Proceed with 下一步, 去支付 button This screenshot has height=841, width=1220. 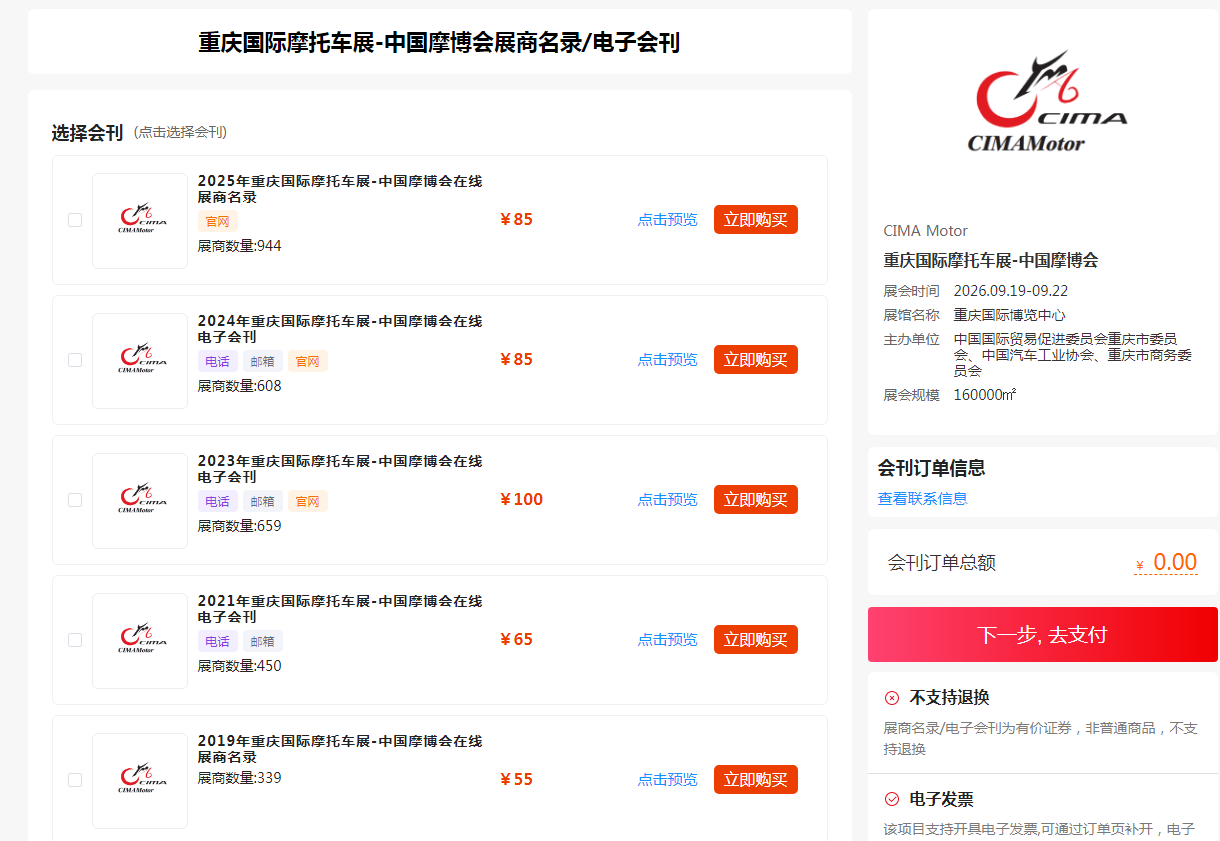(x=1042, y=635)
